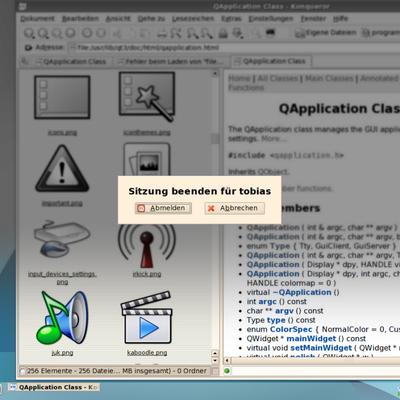Follow the Home link in the documentation
Viewport: 400px width, 400px height.
tap(239, 78)
